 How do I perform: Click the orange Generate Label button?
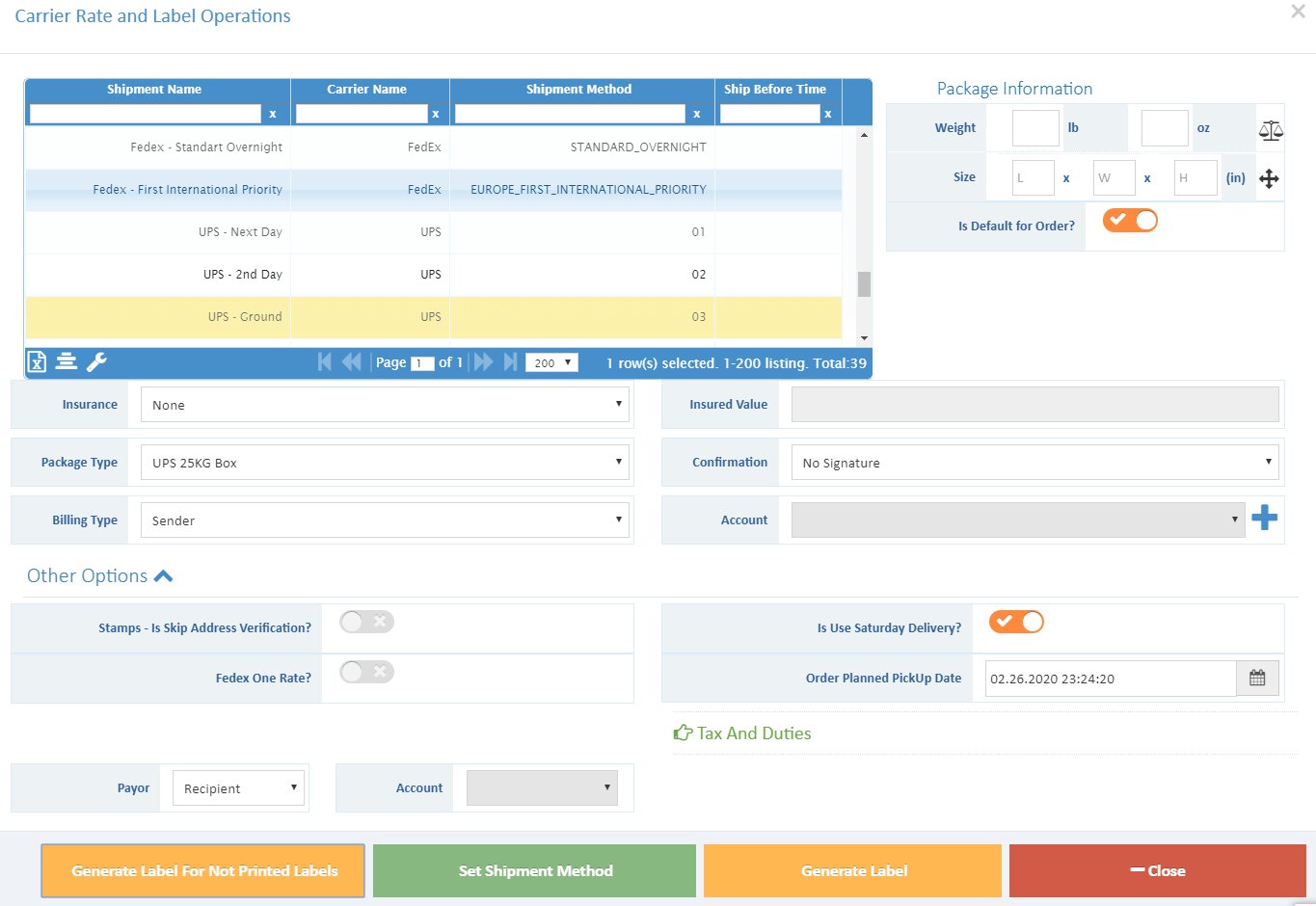click(853, 871)
